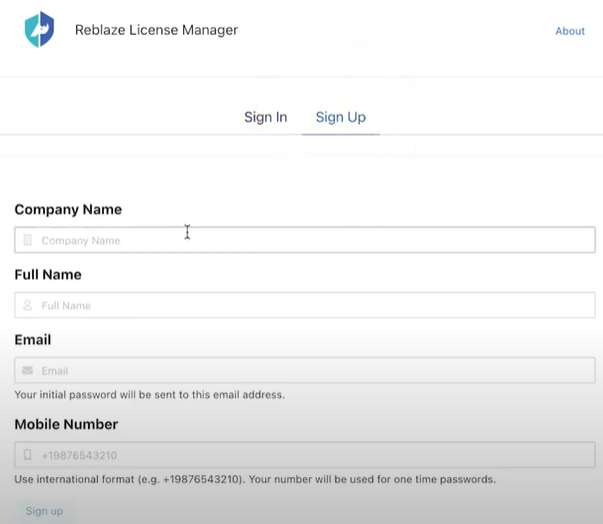Click the envelope icon in Email field

tap(28, 370)
